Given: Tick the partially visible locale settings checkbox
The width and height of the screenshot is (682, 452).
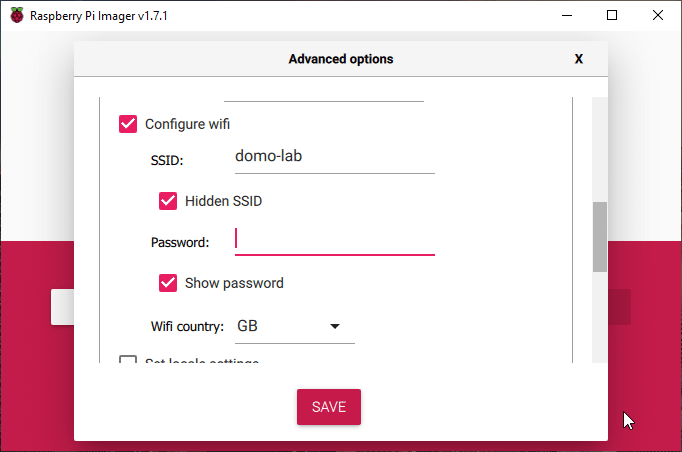Looking at the screenshot, I should 128,359.
